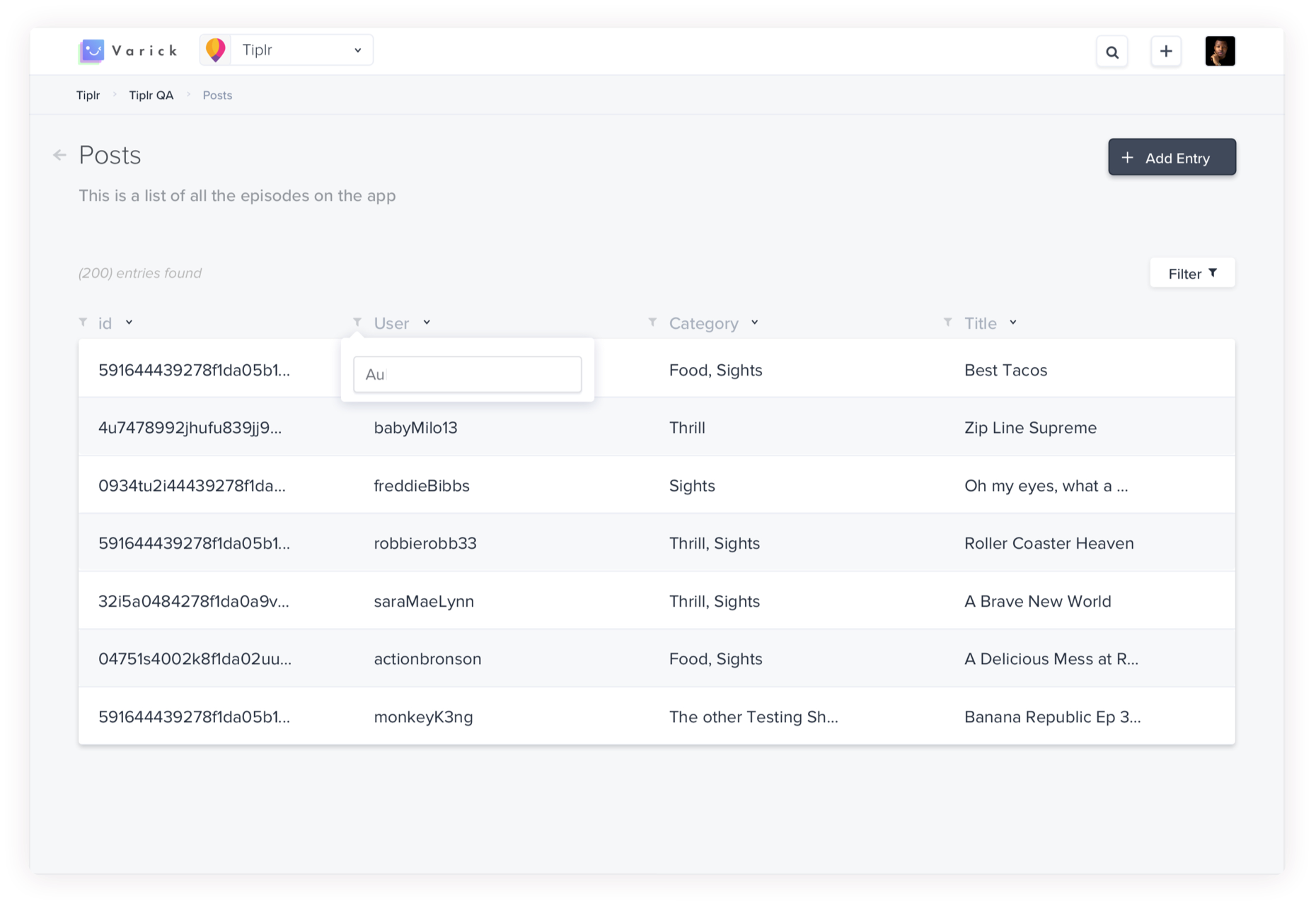Click the back arrow next to Posts heading
Screen dimensions: 1316x906
click(x=59, y=155)
